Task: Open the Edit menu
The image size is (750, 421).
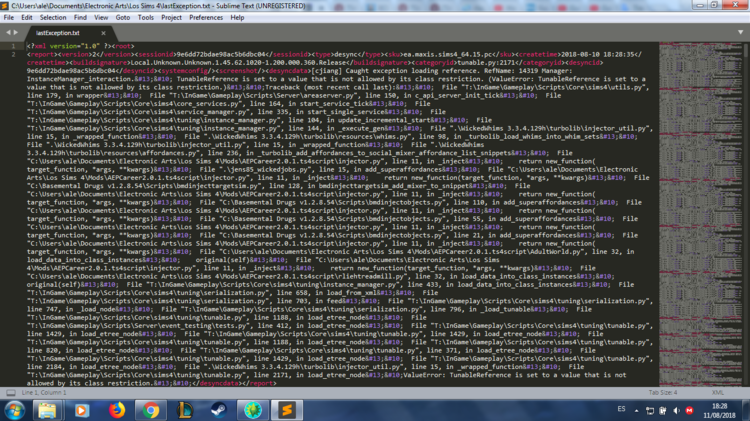Action: (27, 18)
